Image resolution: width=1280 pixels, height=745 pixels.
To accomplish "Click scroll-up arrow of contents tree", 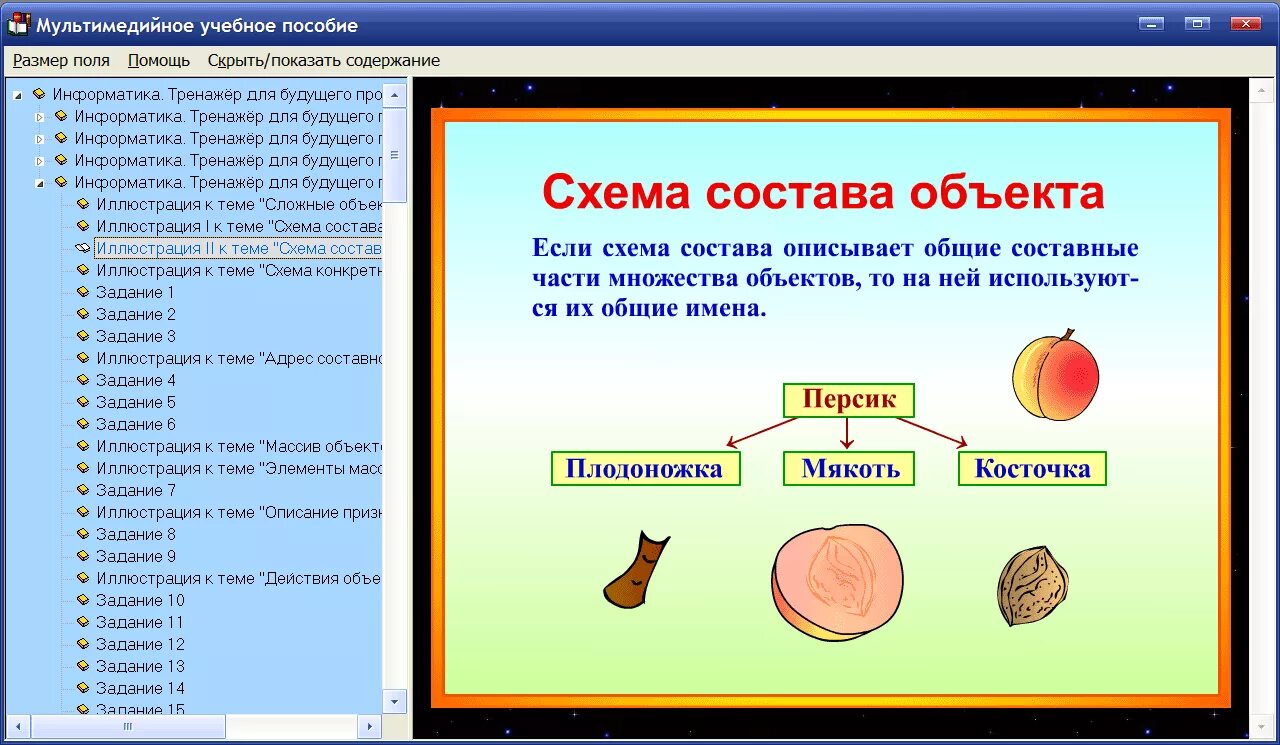I will [395, 95].
